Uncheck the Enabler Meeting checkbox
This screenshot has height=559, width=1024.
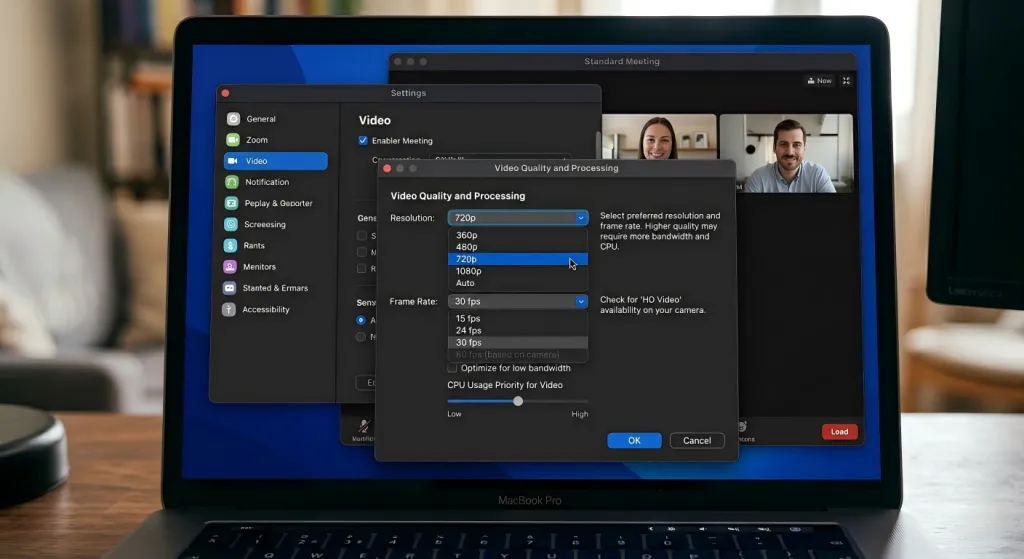click(363, 140)
